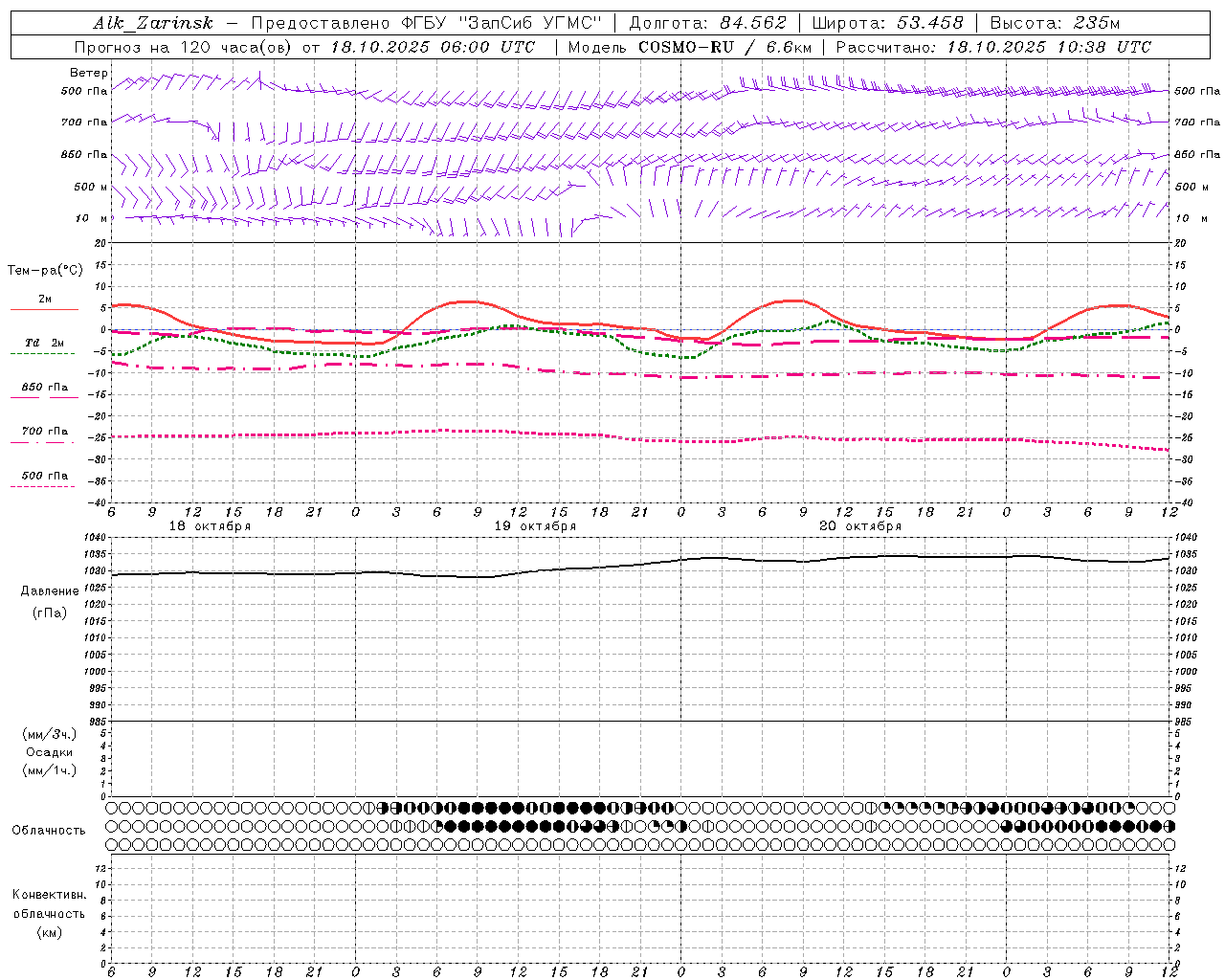Click the "Широта: 53.458" header value
The image size is (1225, 980).
pyautogui.click(x=887, y=23)
